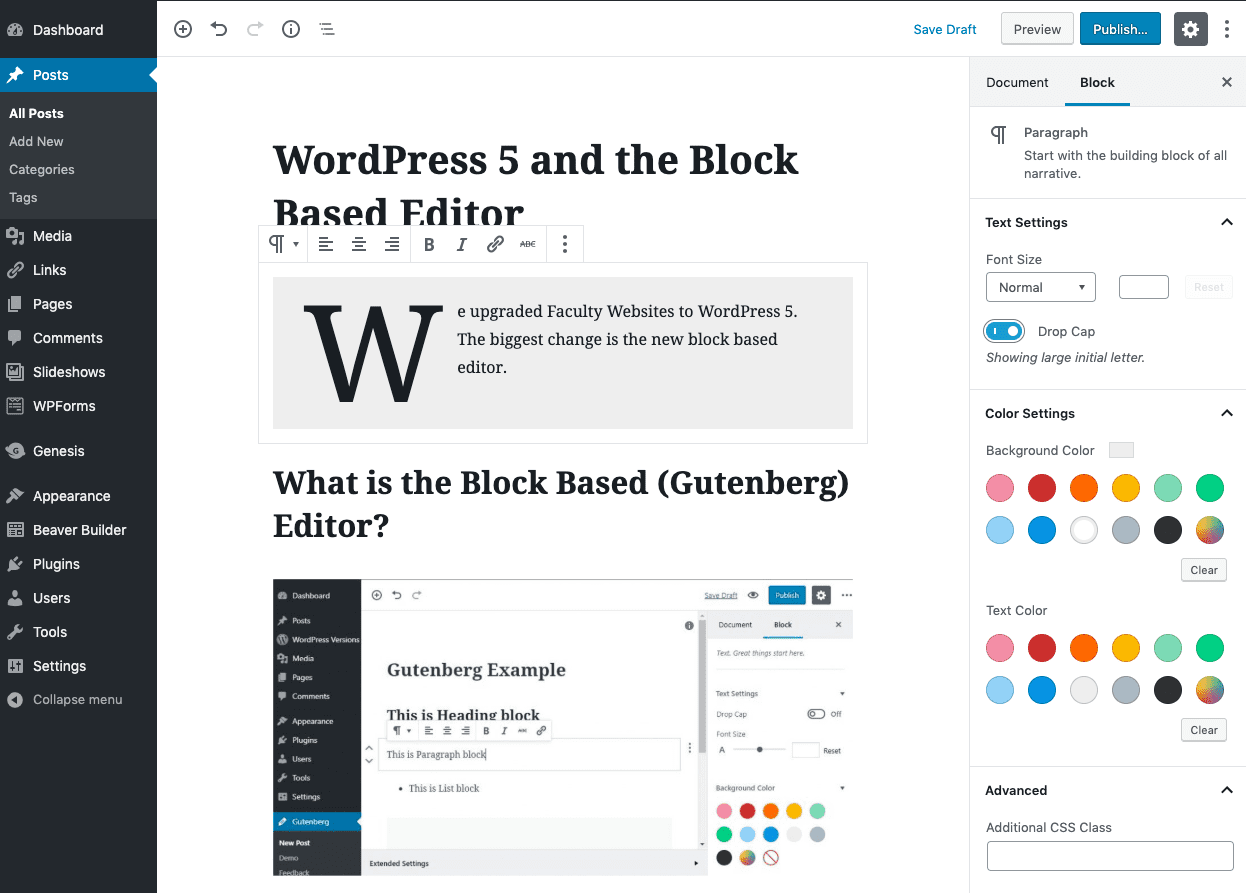Close the settings sidebar panel

1227,82
